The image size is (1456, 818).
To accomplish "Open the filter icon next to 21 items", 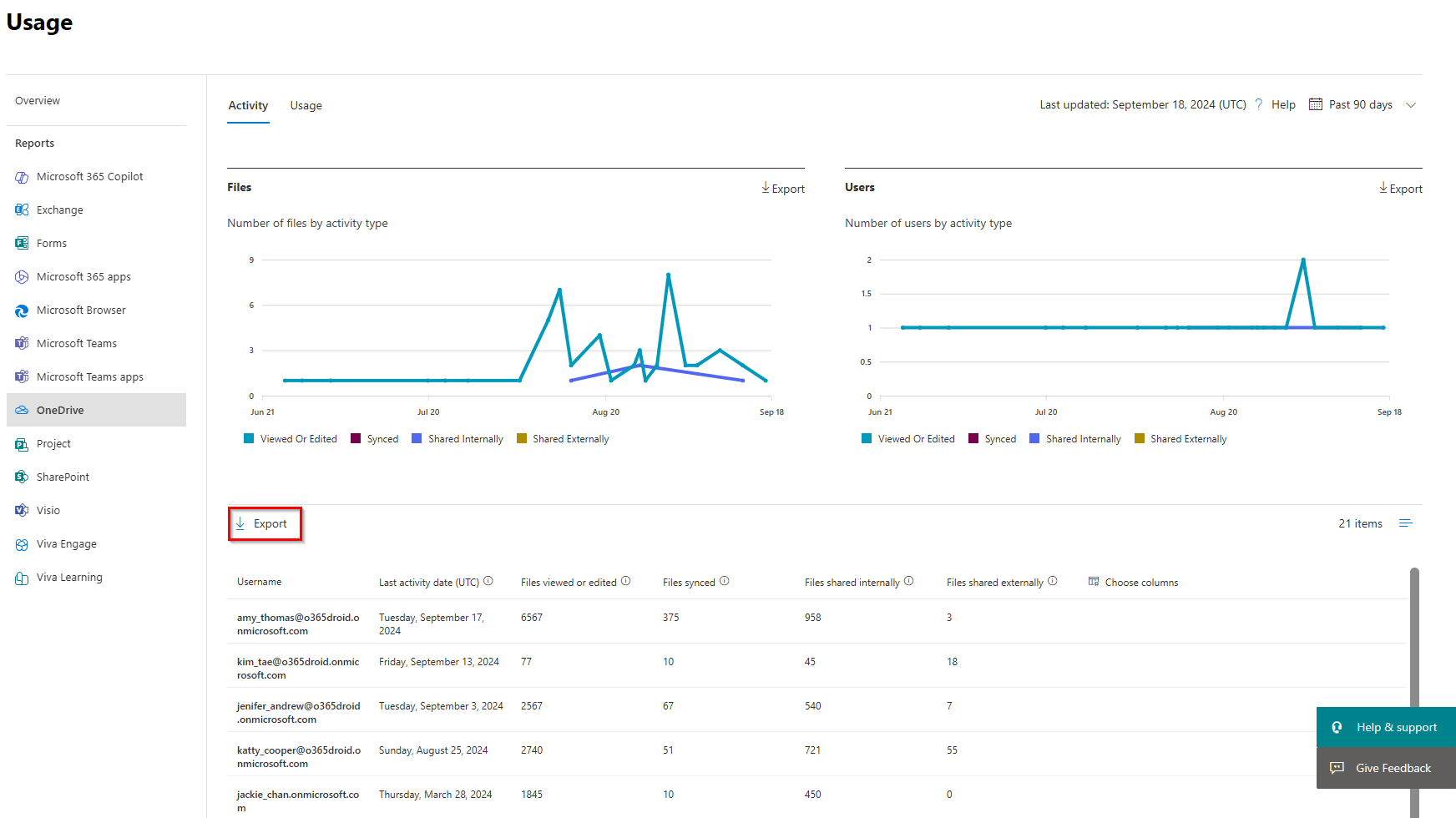I will click(x=1406, y=523).
